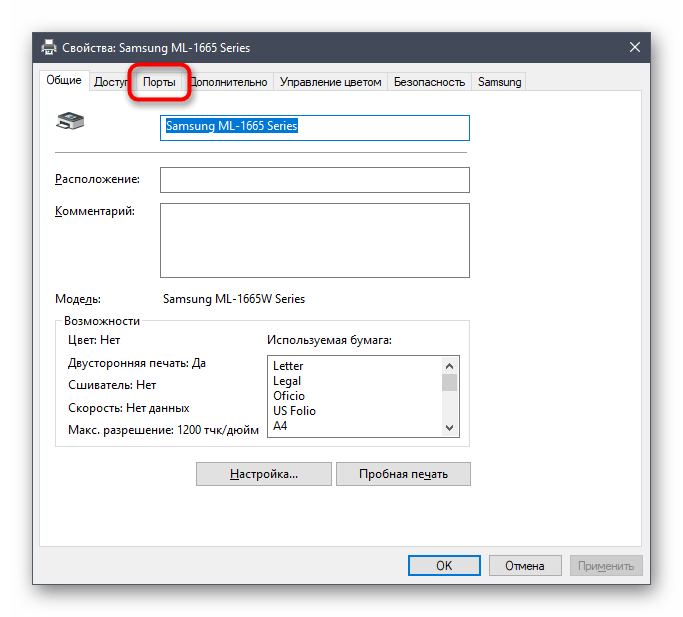683x617 pixels.
Task: Click the Расположение input field
Action: pyautogui.click(x=314, y=179)
